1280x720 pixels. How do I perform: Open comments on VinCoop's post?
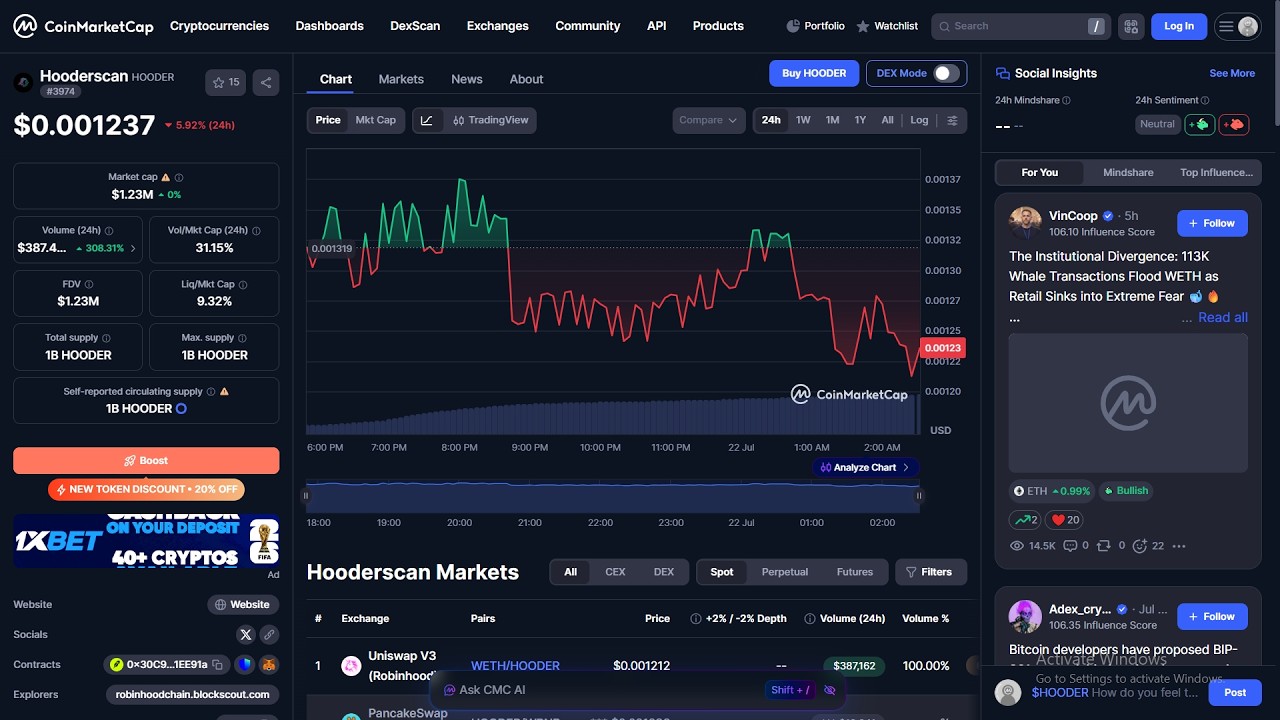[x=1076, y=546]
